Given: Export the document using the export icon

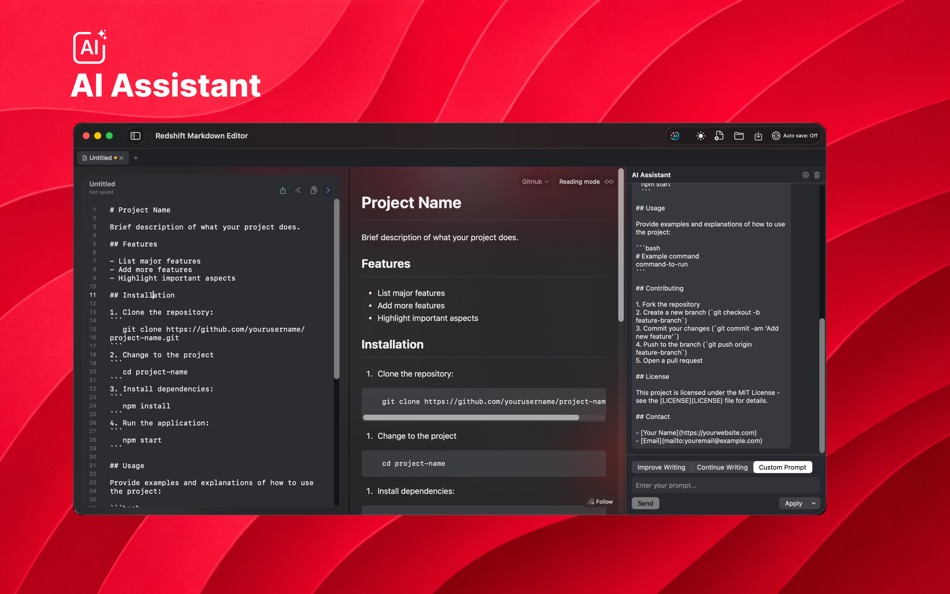Looking at the screenshot, I should [760, 135].
